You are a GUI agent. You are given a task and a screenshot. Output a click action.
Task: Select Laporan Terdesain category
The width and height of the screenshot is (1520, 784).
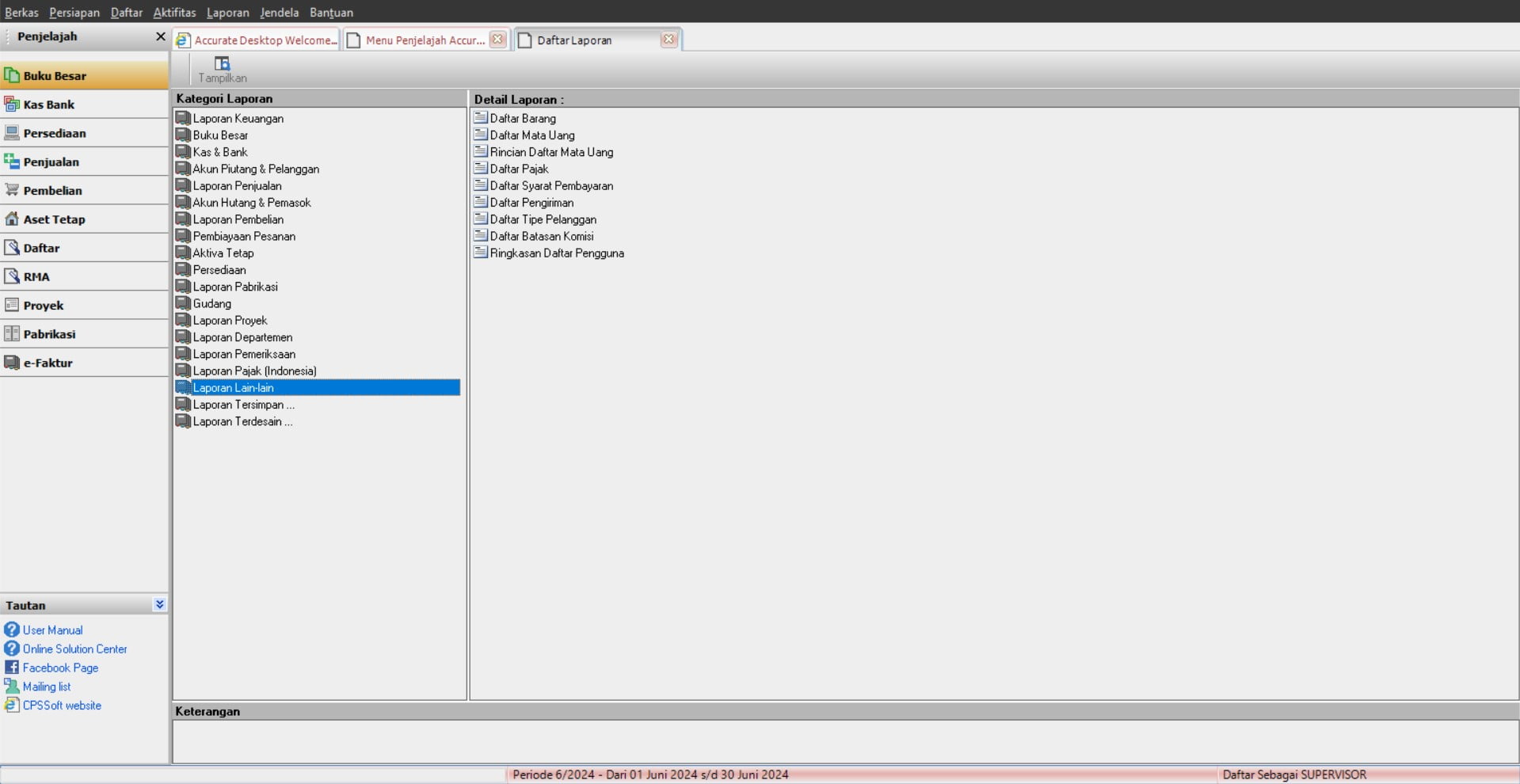242,421
